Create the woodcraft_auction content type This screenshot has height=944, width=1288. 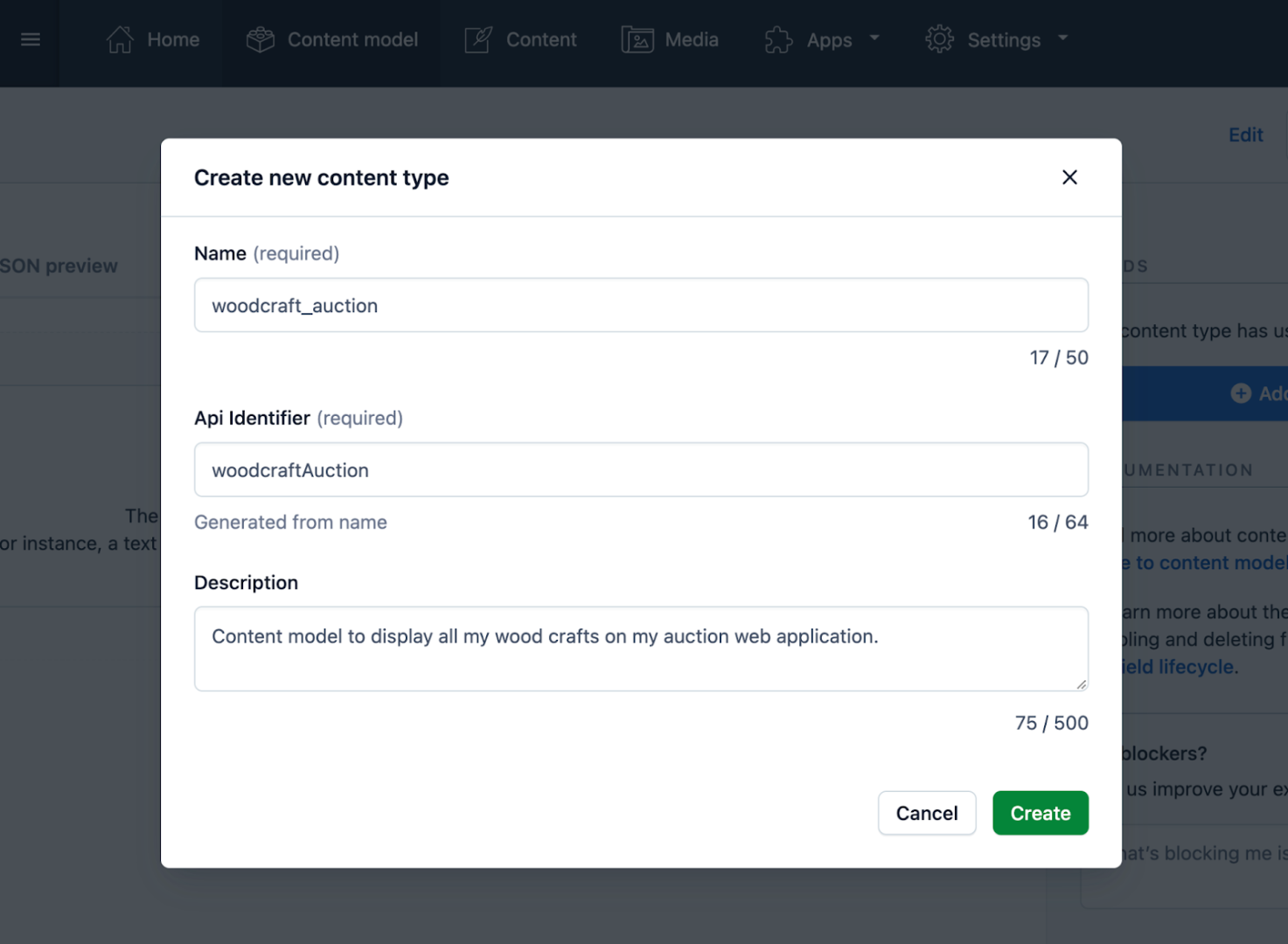[1040, 813]
